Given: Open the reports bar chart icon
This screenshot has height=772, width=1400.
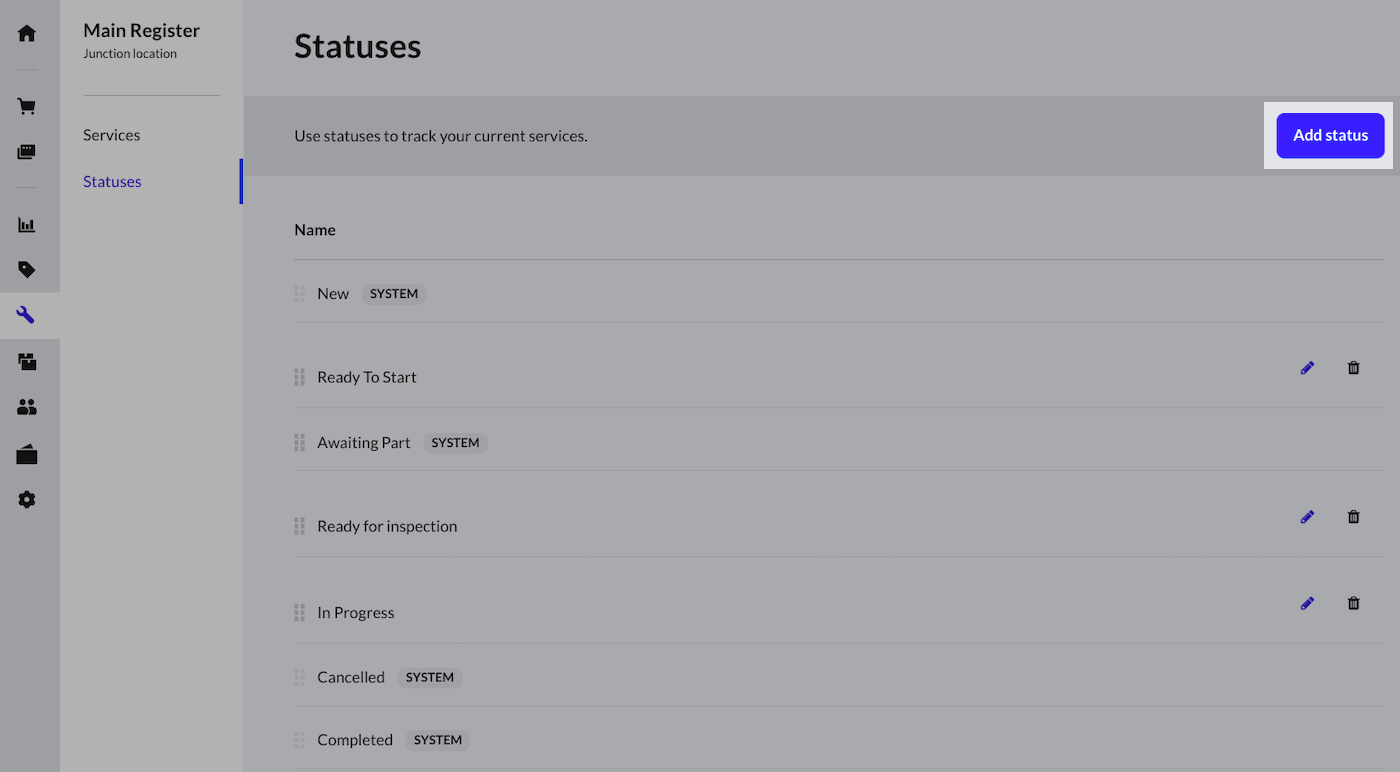Looking at the screenshot, I should pyautogui.click(x=27, y=225).
